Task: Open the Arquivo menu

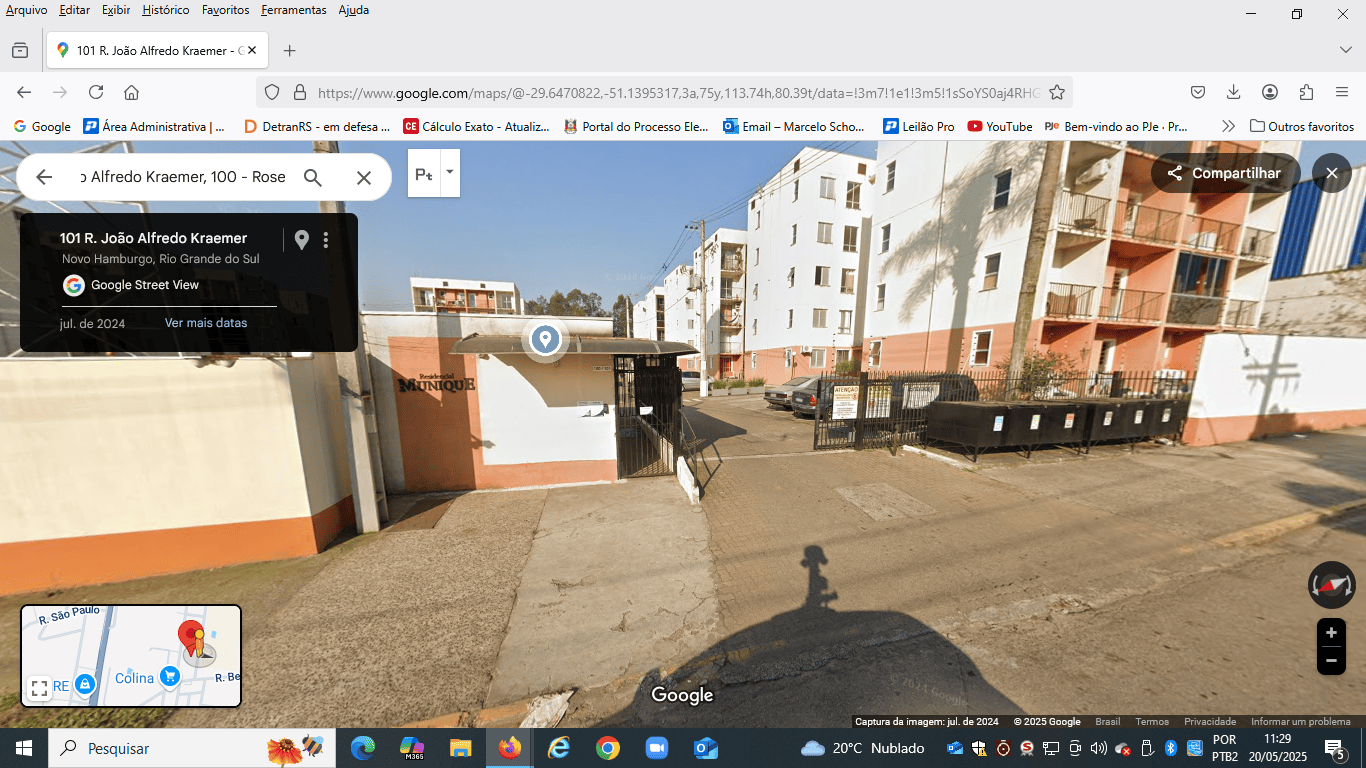Action: click(27, 10)
